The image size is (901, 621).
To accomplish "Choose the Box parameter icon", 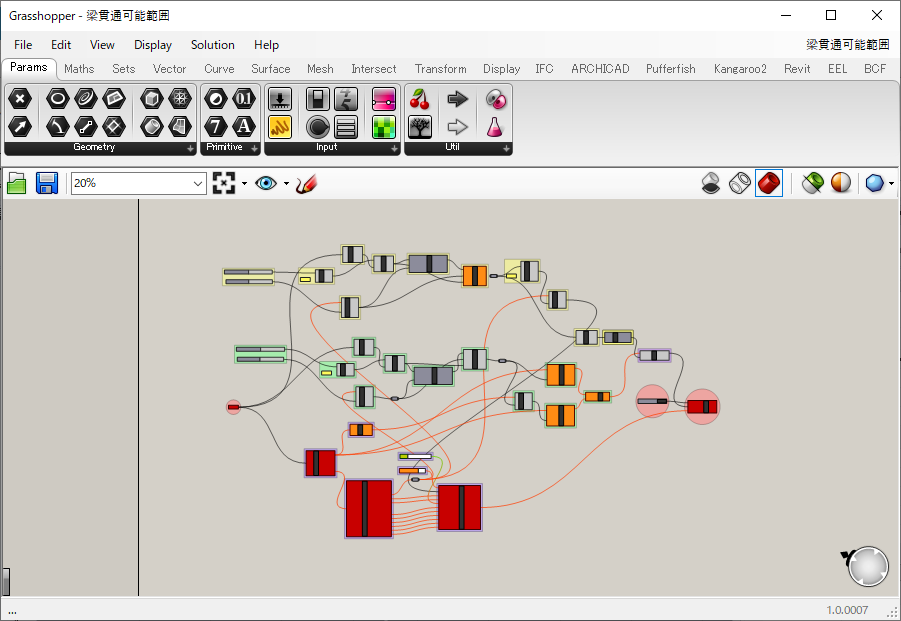I will (152, 99).
